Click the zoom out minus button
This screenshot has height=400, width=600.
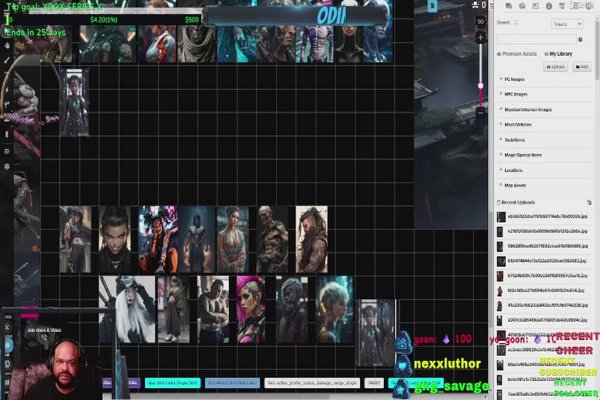pos(481,112)
